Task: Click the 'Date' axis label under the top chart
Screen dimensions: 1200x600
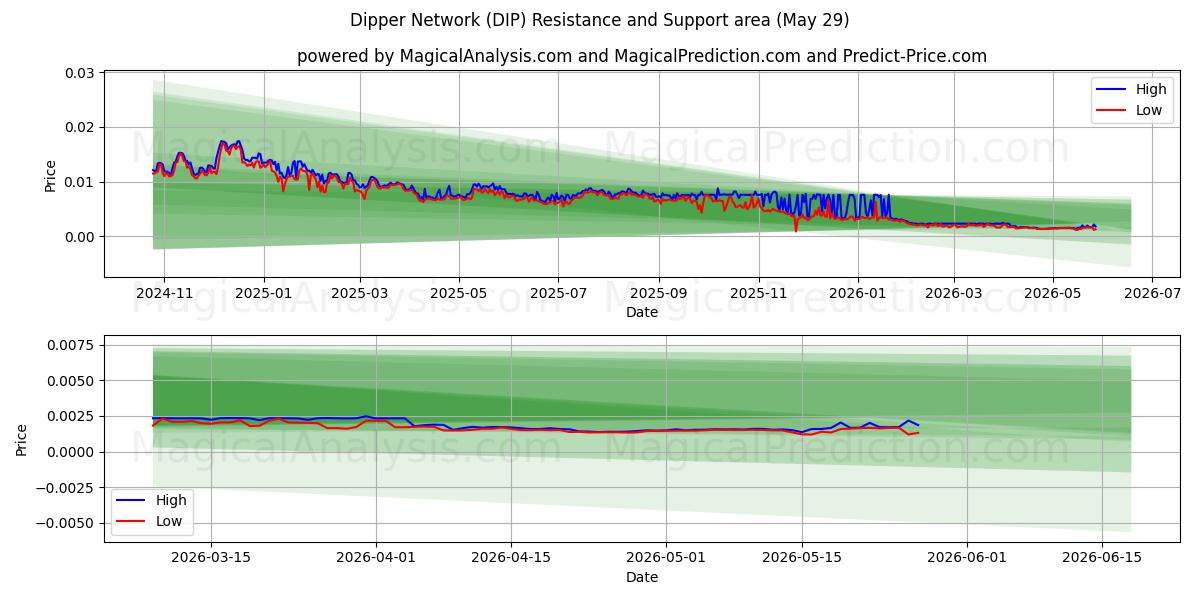Action: point(642,312)
